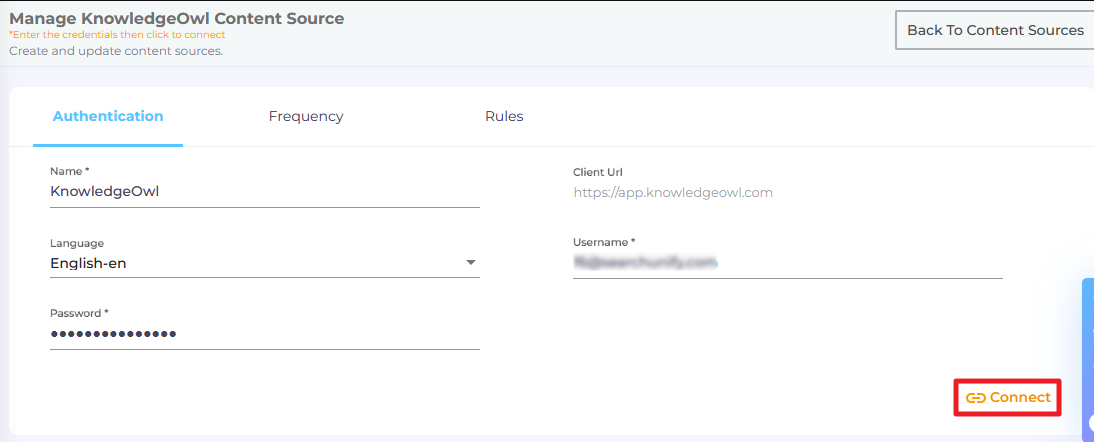The width and height of the screenshot is (1094, 442).
Task: Click the orange enter credentials hint text
Action: coord(117,35)
